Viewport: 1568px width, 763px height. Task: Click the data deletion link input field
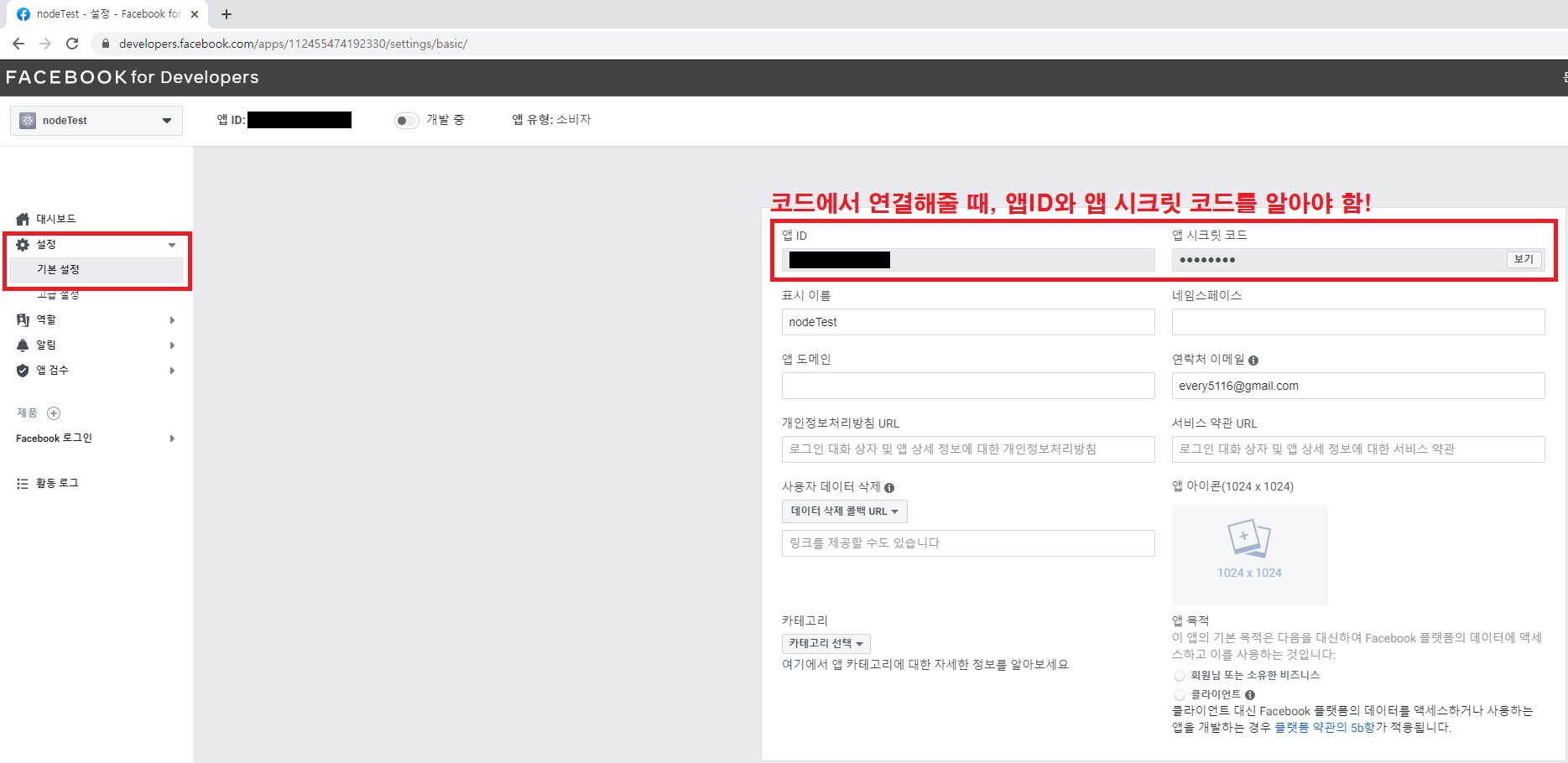coord(968,543)
